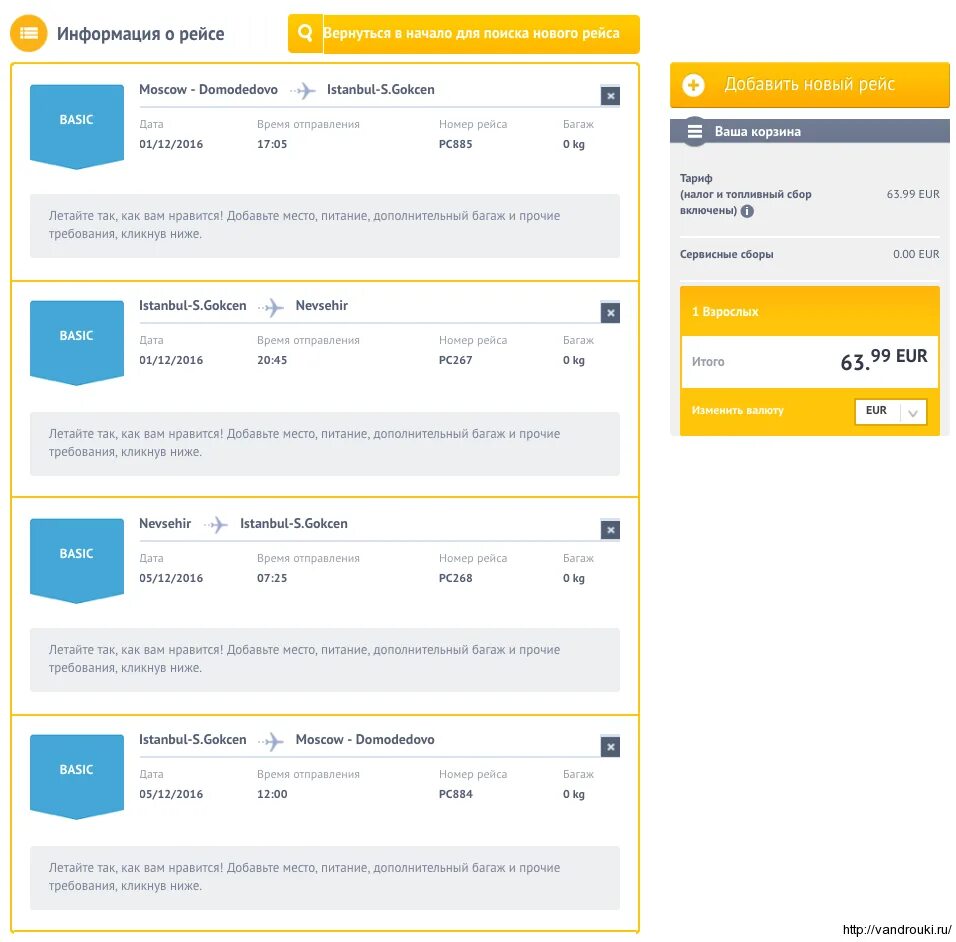Click the BASIC badge of flight PC884
The image size is (956, 942).
point(77,777)
